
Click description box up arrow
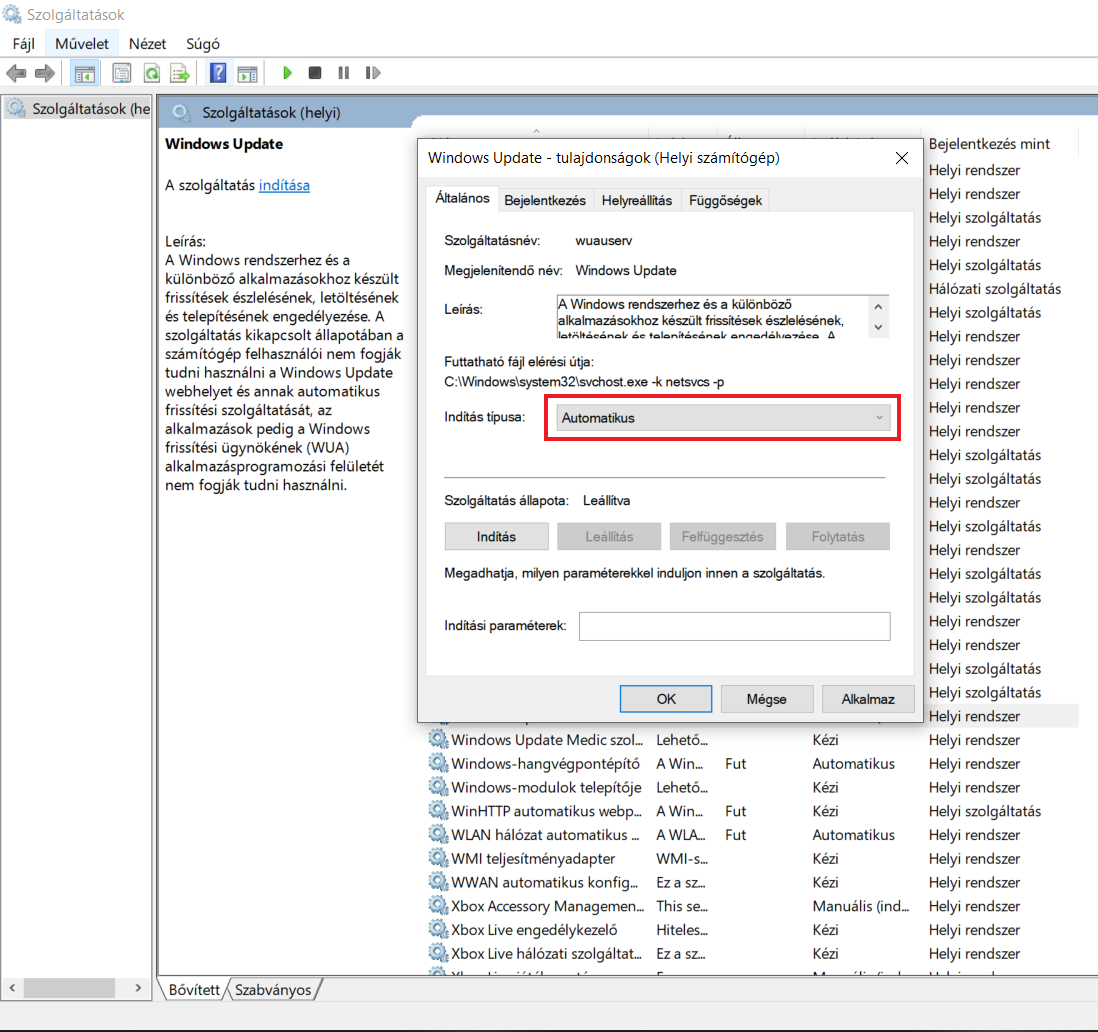pyautogui.click(x=878, y=307)
